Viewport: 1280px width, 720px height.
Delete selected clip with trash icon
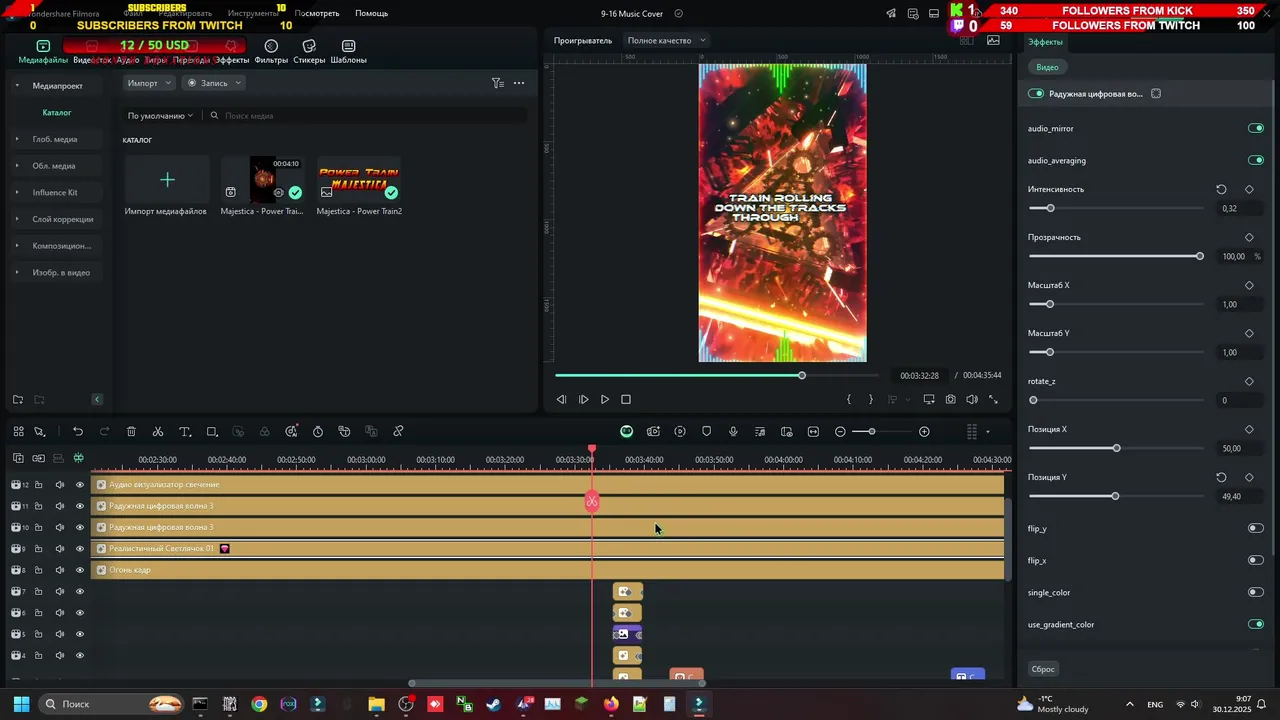131,432
